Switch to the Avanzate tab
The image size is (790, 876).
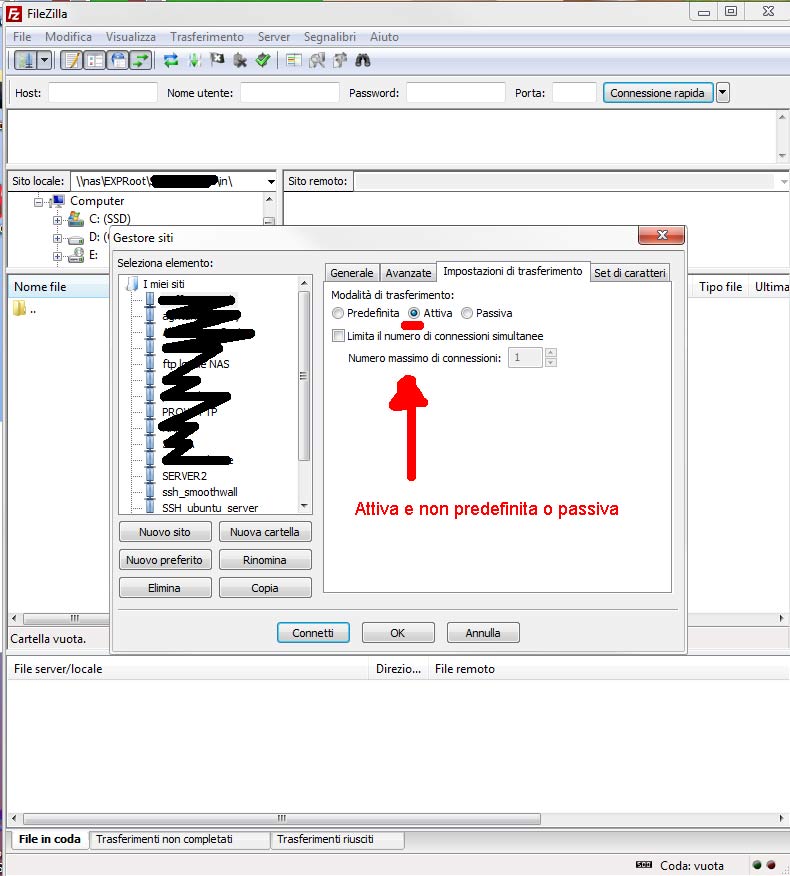[408, 273]
